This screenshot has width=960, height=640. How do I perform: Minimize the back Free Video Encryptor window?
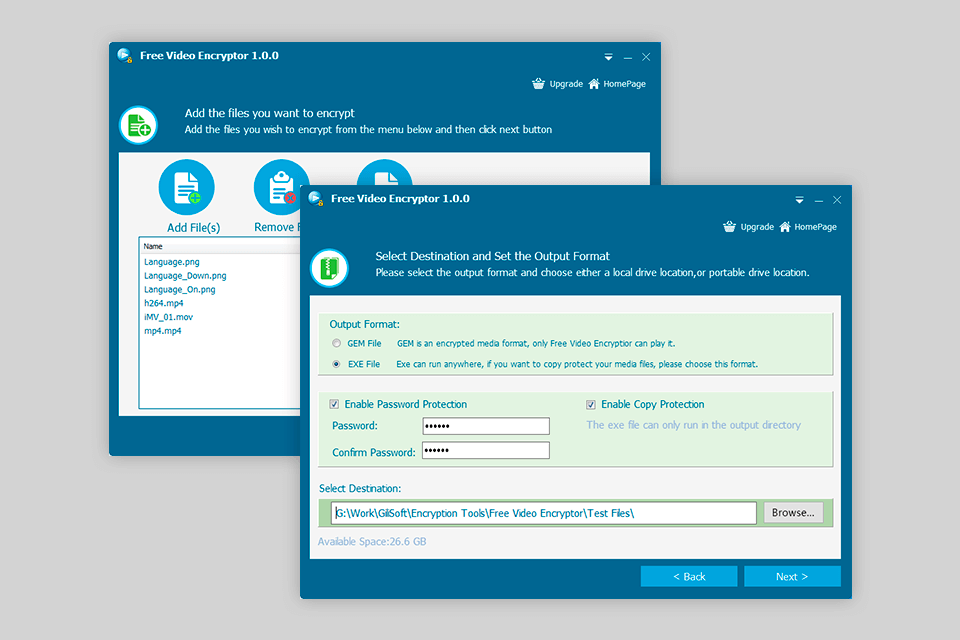coord(628,57)
